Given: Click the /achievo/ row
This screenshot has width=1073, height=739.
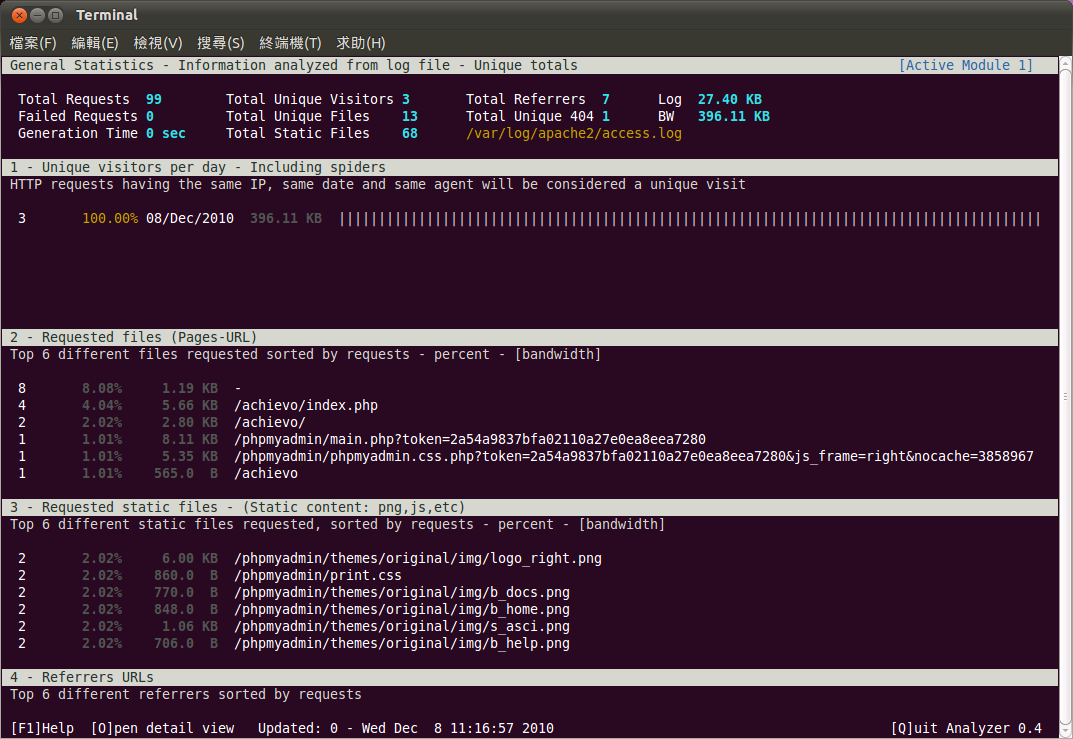Looking at the screenshot, I should (530, 422).
